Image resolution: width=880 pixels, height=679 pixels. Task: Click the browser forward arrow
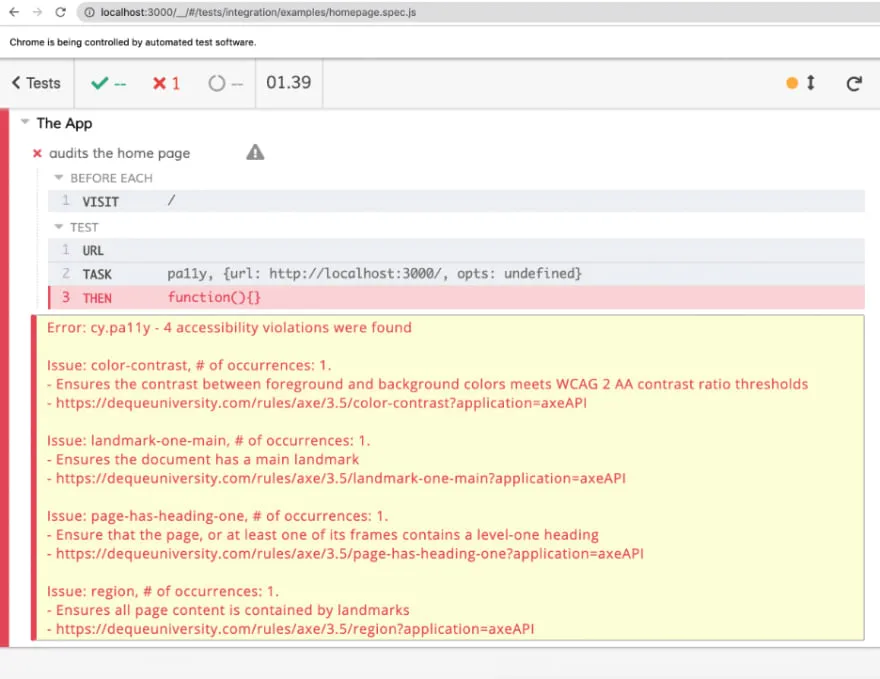point(37,12)
